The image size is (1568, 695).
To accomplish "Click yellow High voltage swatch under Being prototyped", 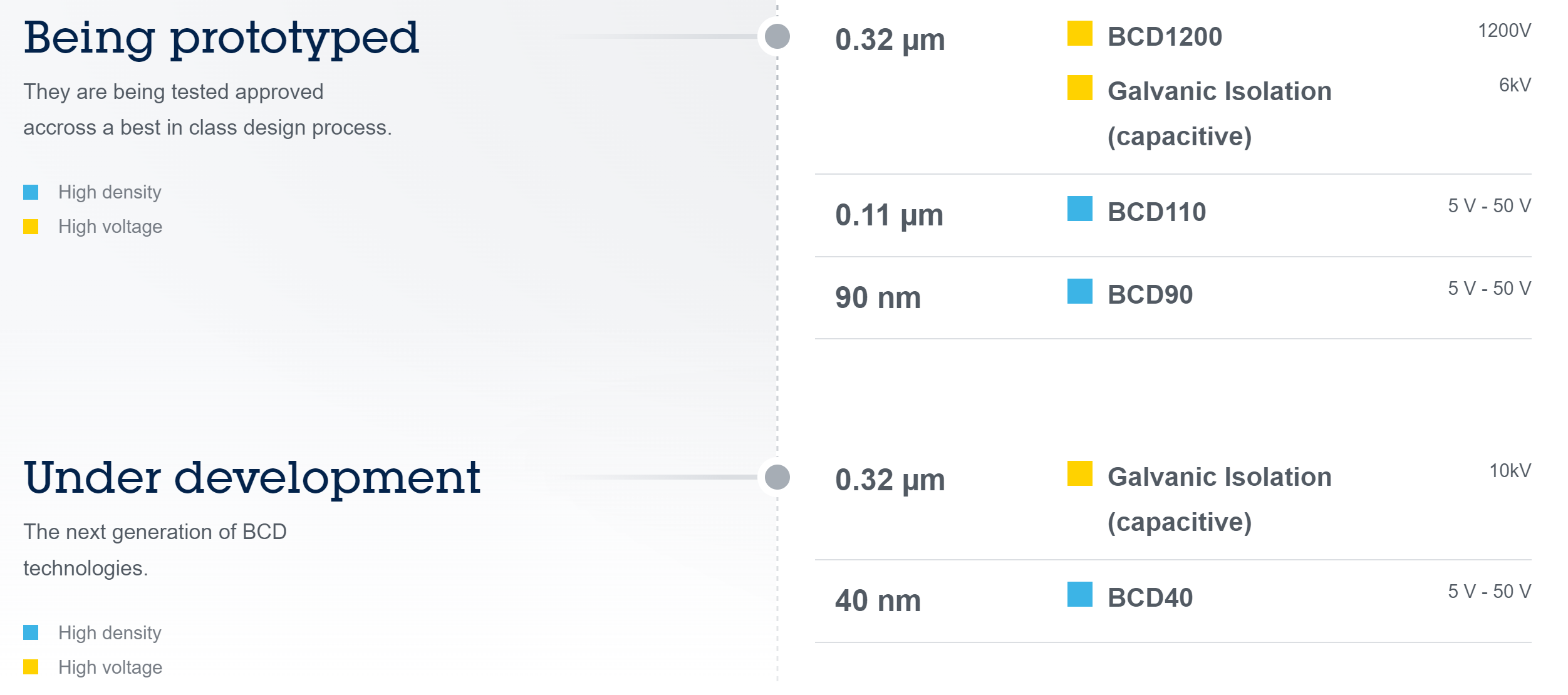I will point(31,227).
